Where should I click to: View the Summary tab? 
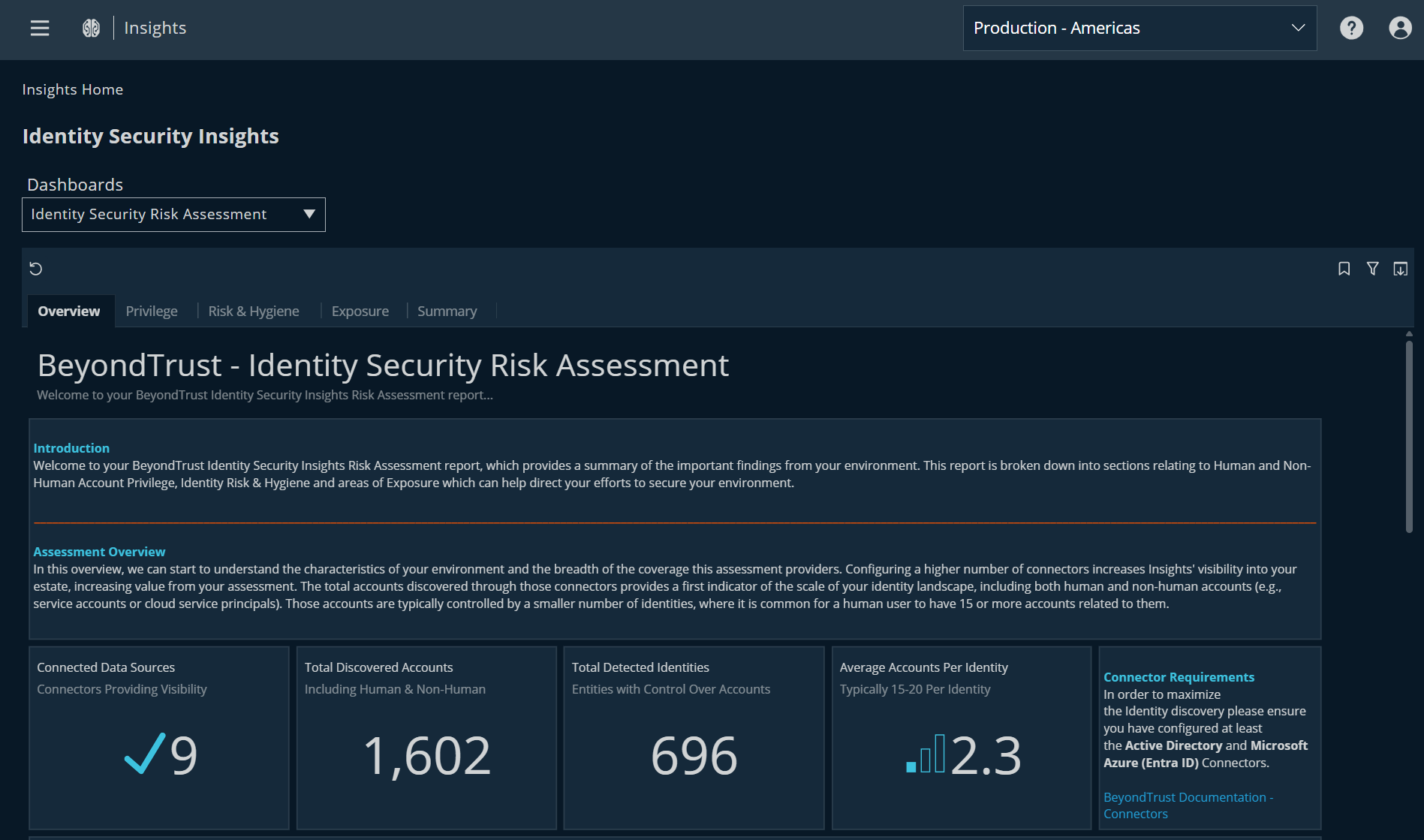click(x=447, y=311)
